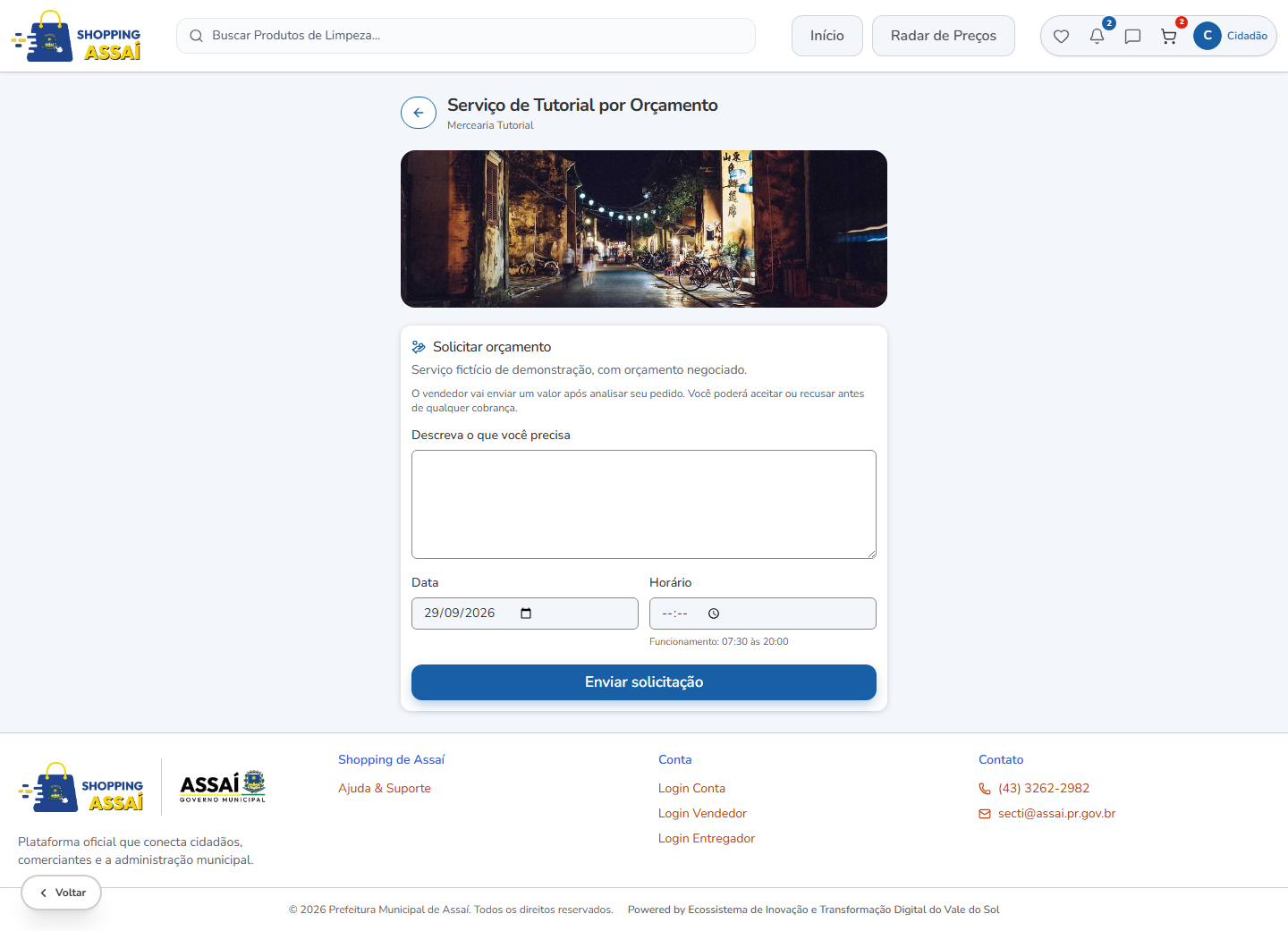1288x931 pixels.
Task: Open notifications bell icon
Action: point(1097,37)
